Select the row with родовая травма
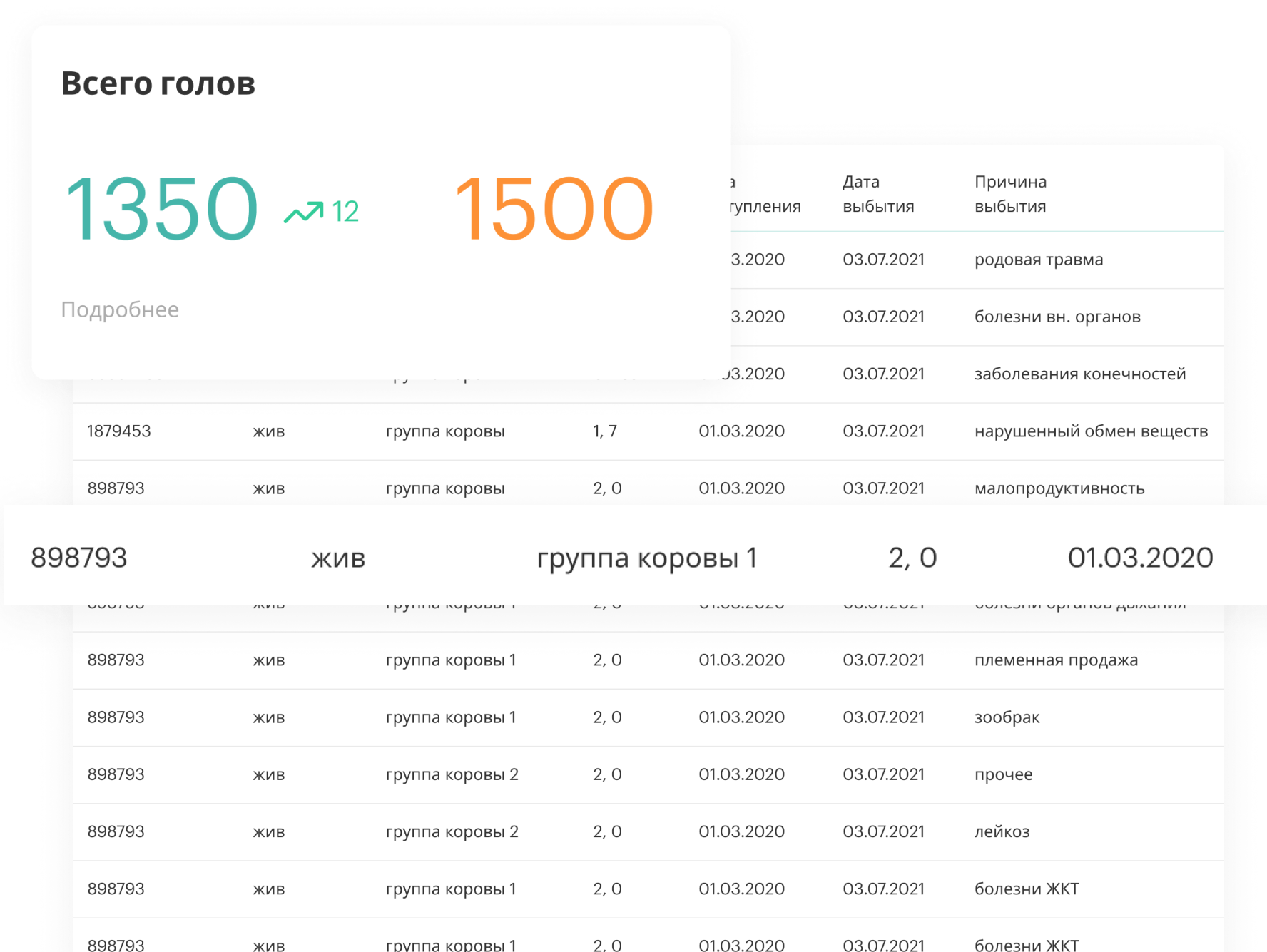Viewport: 1267px width, 952px height. click(1038, 260)
